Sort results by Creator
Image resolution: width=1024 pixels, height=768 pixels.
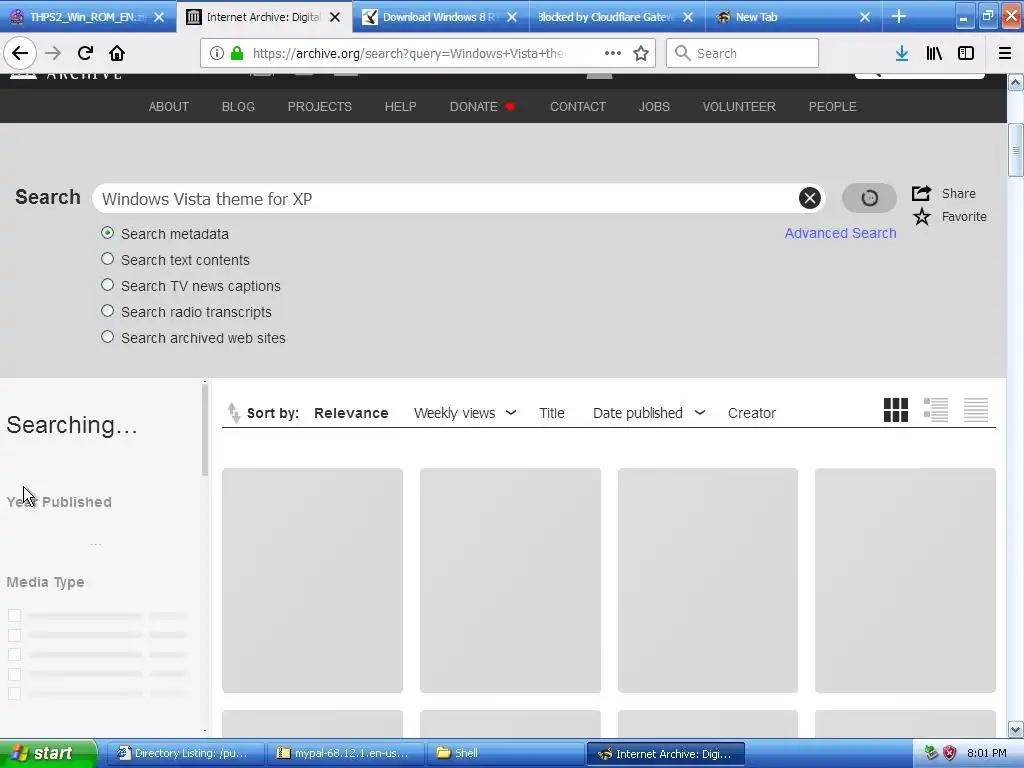(752, 413)
